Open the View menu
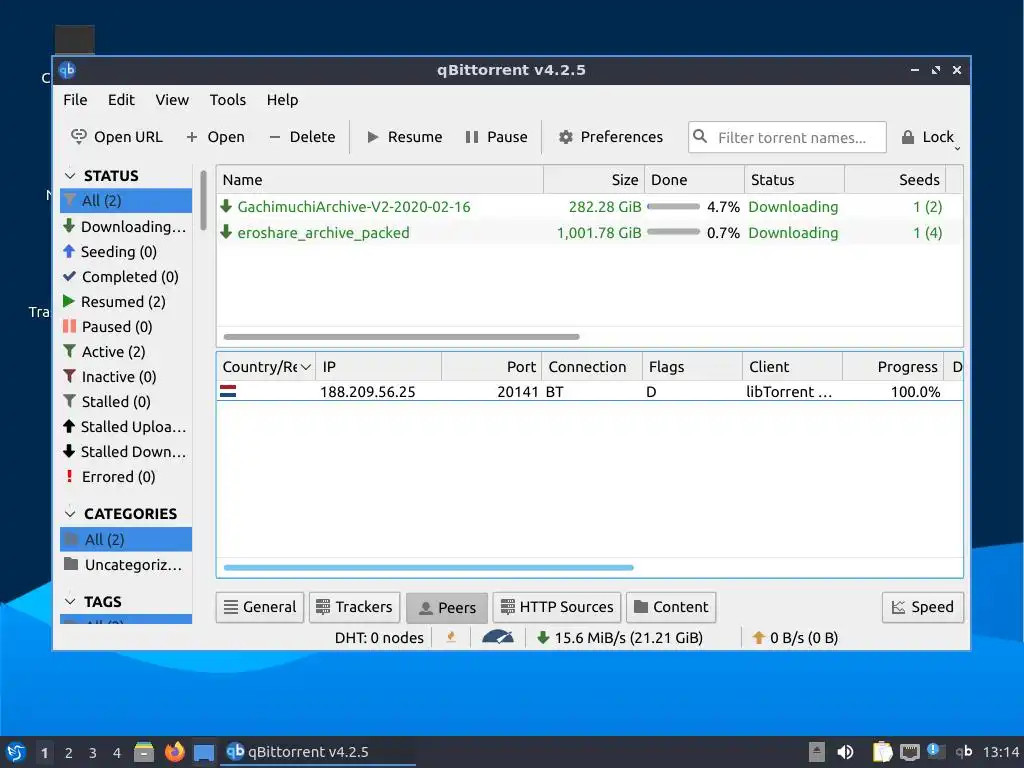Viewport: 1024px width, 768px height. [172, 100]
